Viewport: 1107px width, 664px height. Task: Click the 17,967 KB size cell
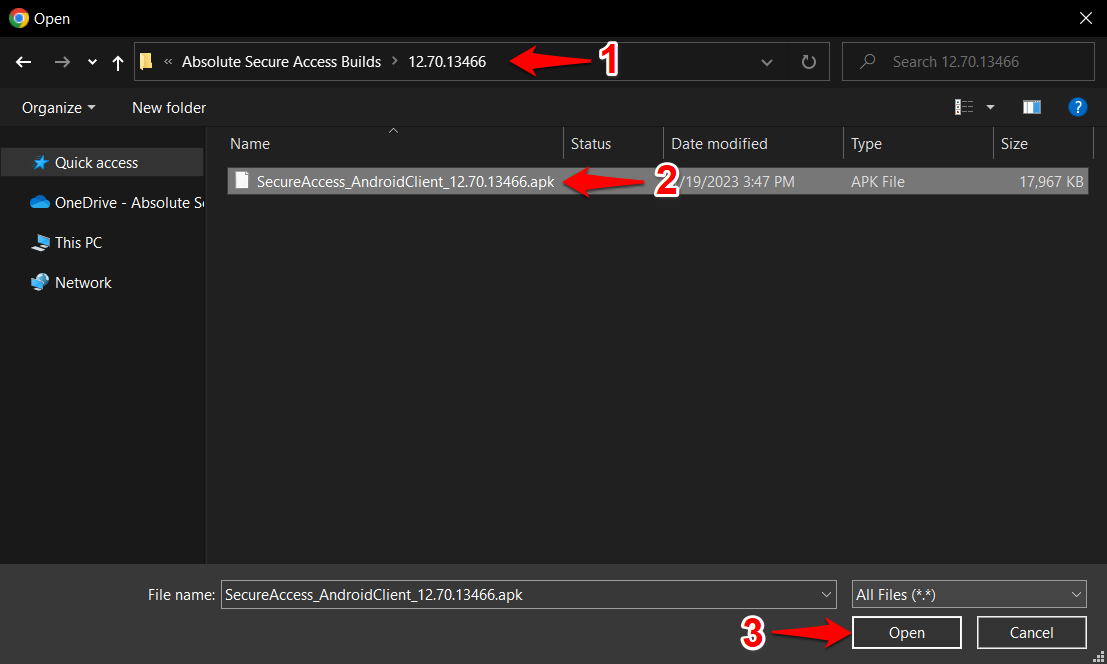click(1051, 181)
